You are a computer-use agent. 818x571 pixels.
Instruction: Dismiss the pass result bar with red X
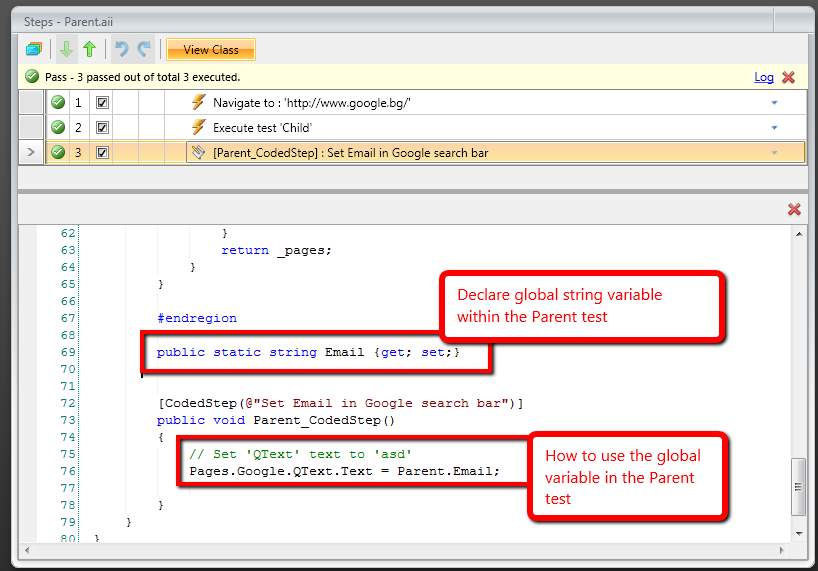click(788, 77)
